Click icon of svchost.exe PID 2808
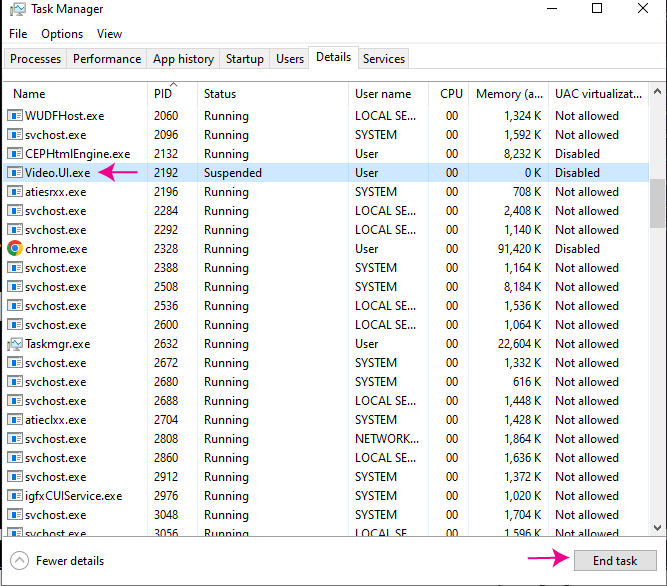Viewport: 667px width, 586px height. point(15,439)
